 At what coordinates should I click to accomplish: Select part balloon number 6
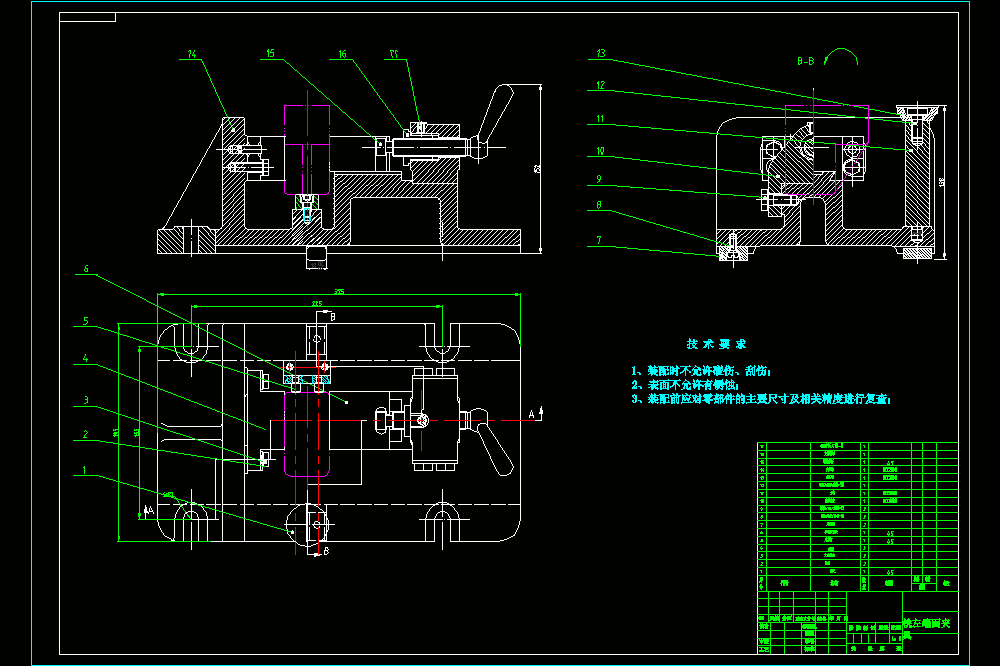pyautogui.click(x=86, y=269)
